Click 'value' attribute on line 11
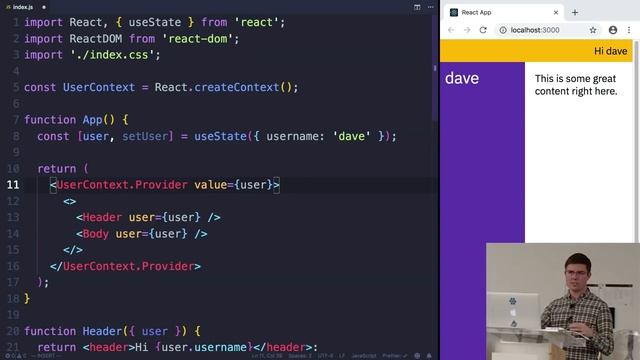Viewport: 640px width, 360px height. [211, 185]
